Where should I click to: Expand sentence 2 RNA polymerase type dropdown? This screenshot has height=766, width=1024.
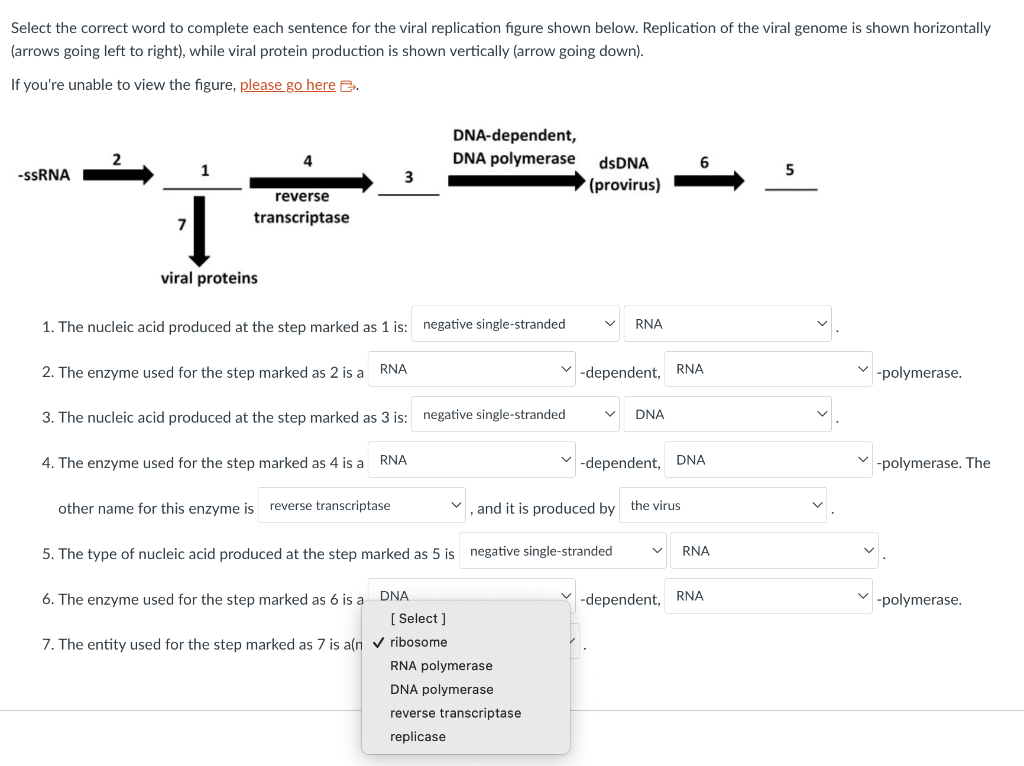pos(768,369)
